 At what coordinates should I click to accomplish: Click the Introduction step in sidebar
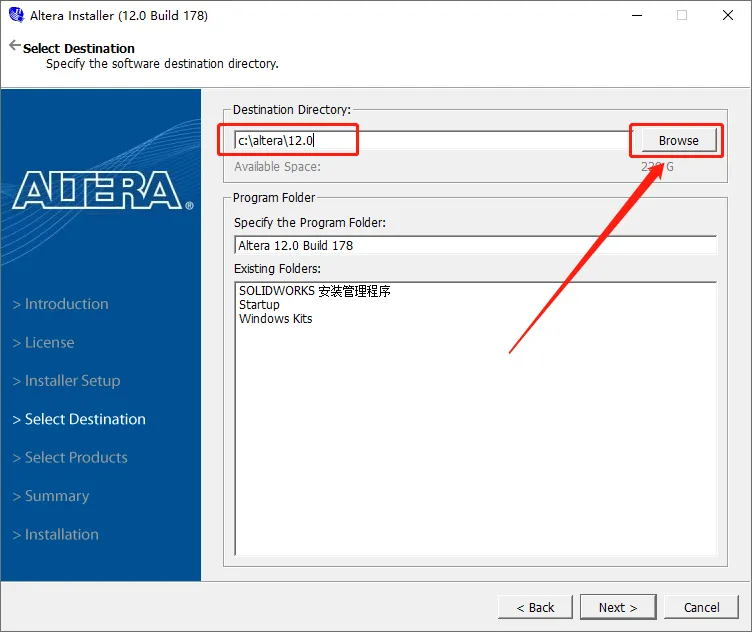pyautogui.click(x=60, y=304)
